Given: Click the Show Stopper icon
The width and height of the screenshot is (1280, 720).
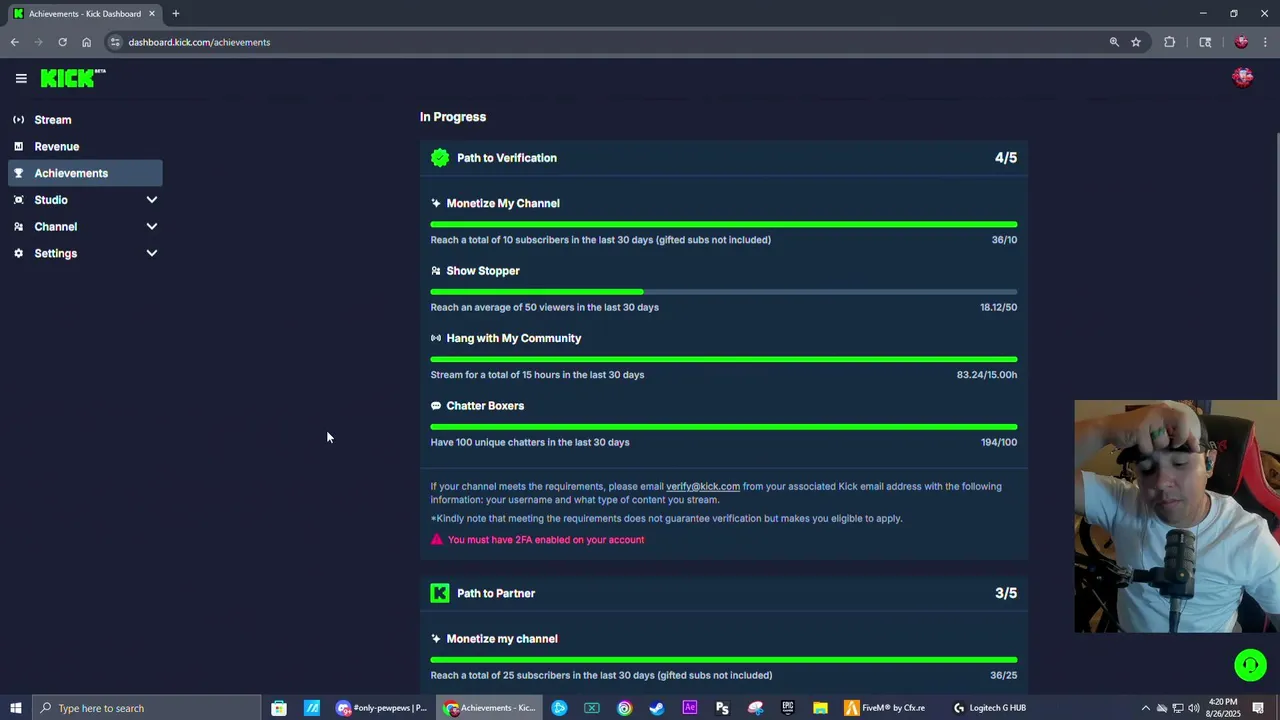Looking at the screenshot, I should [436, 271].
